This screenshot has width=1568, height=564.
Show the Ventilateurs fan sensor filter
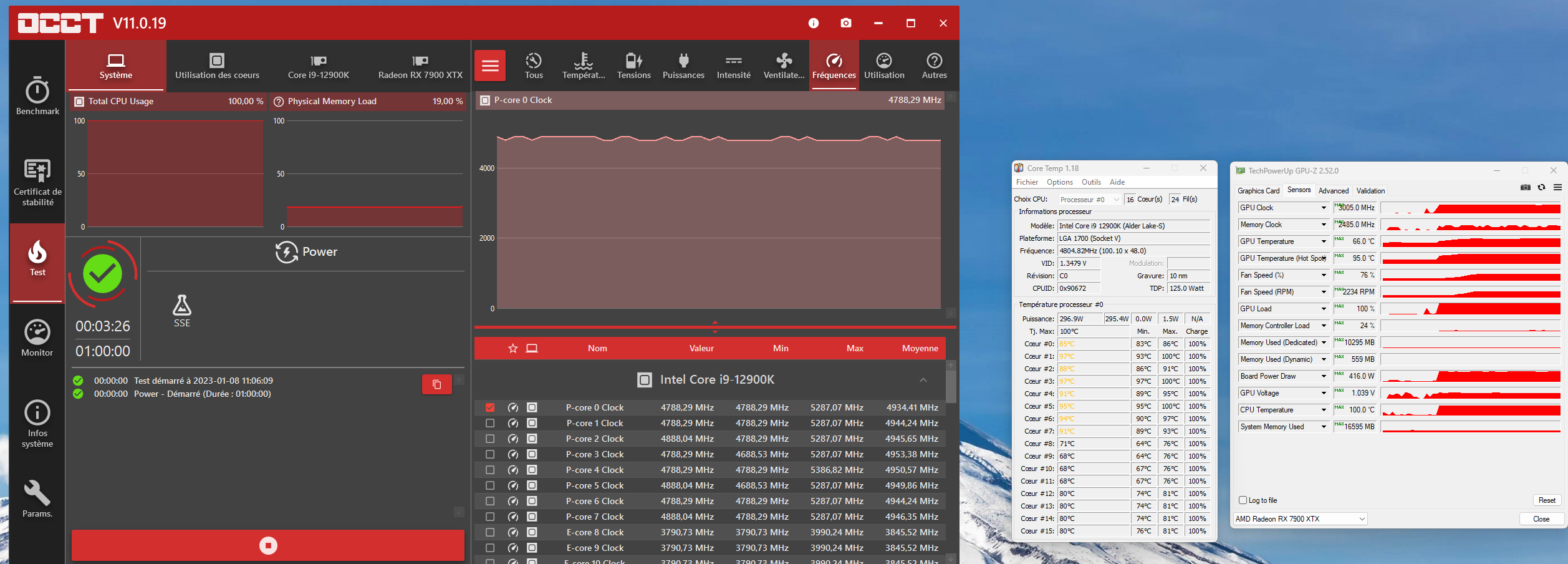(x=784, y=66)
